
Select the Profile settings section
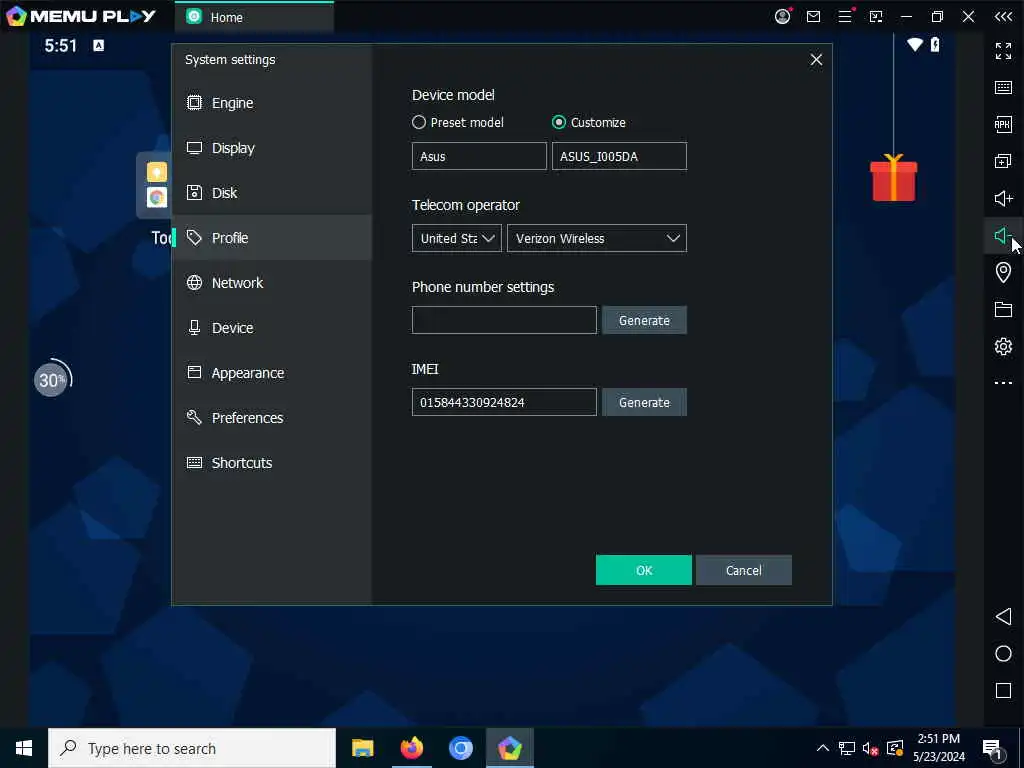272,238
